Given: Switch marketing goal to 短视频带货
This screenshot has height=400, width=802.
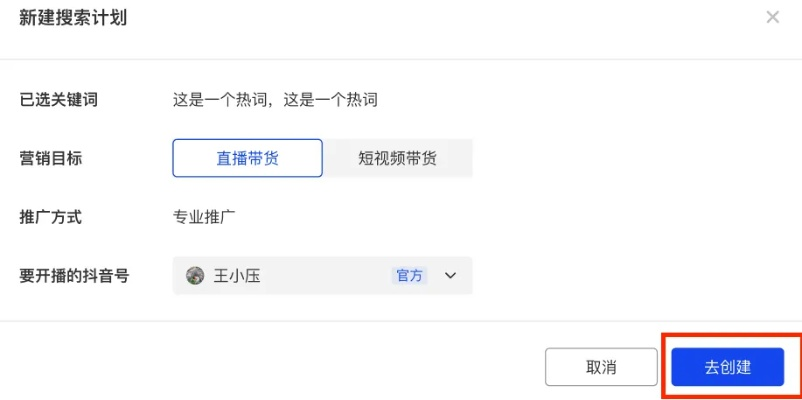Looking at the screenshot, I should [x=398, y=158].
